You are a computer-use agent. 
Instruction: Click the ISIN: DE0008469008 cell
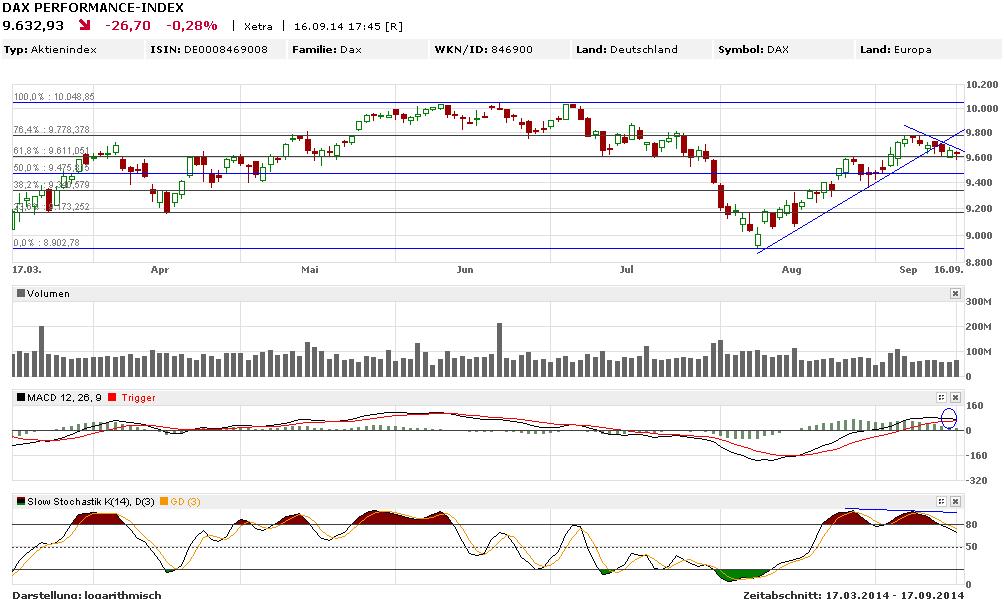click(x=216, y=49)
